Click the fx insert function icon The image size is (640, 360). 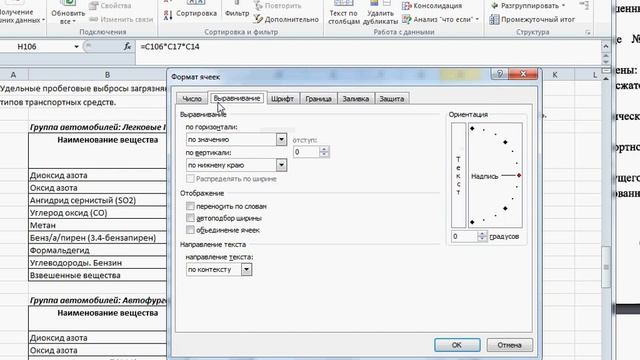click(x=127, y=47)
